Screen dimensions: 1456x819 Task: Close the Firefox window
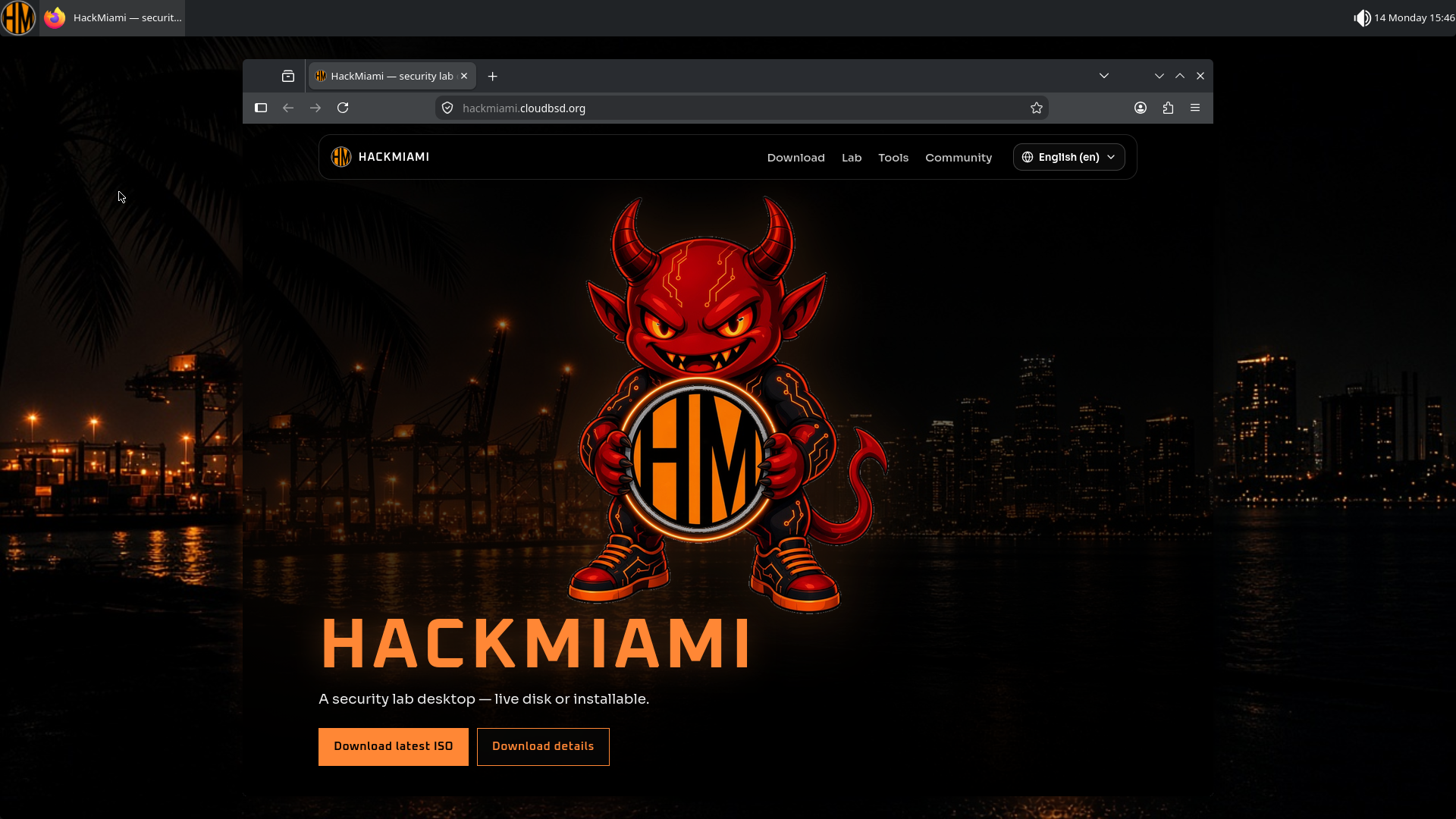[1200, 76]
